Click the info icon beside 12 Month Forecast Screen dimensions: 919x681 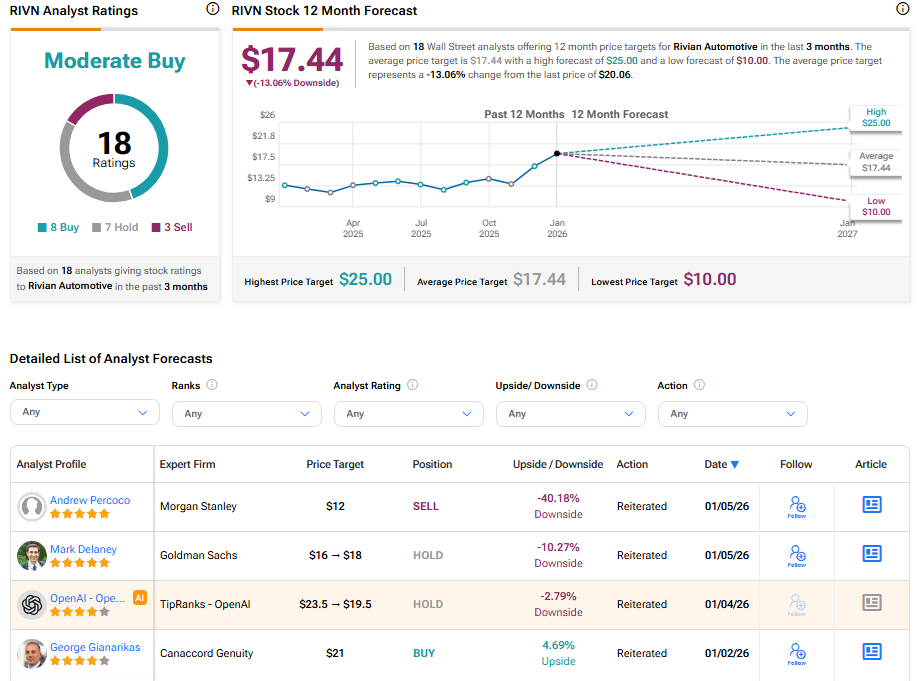pyautogui.click(x=903, y=9)
